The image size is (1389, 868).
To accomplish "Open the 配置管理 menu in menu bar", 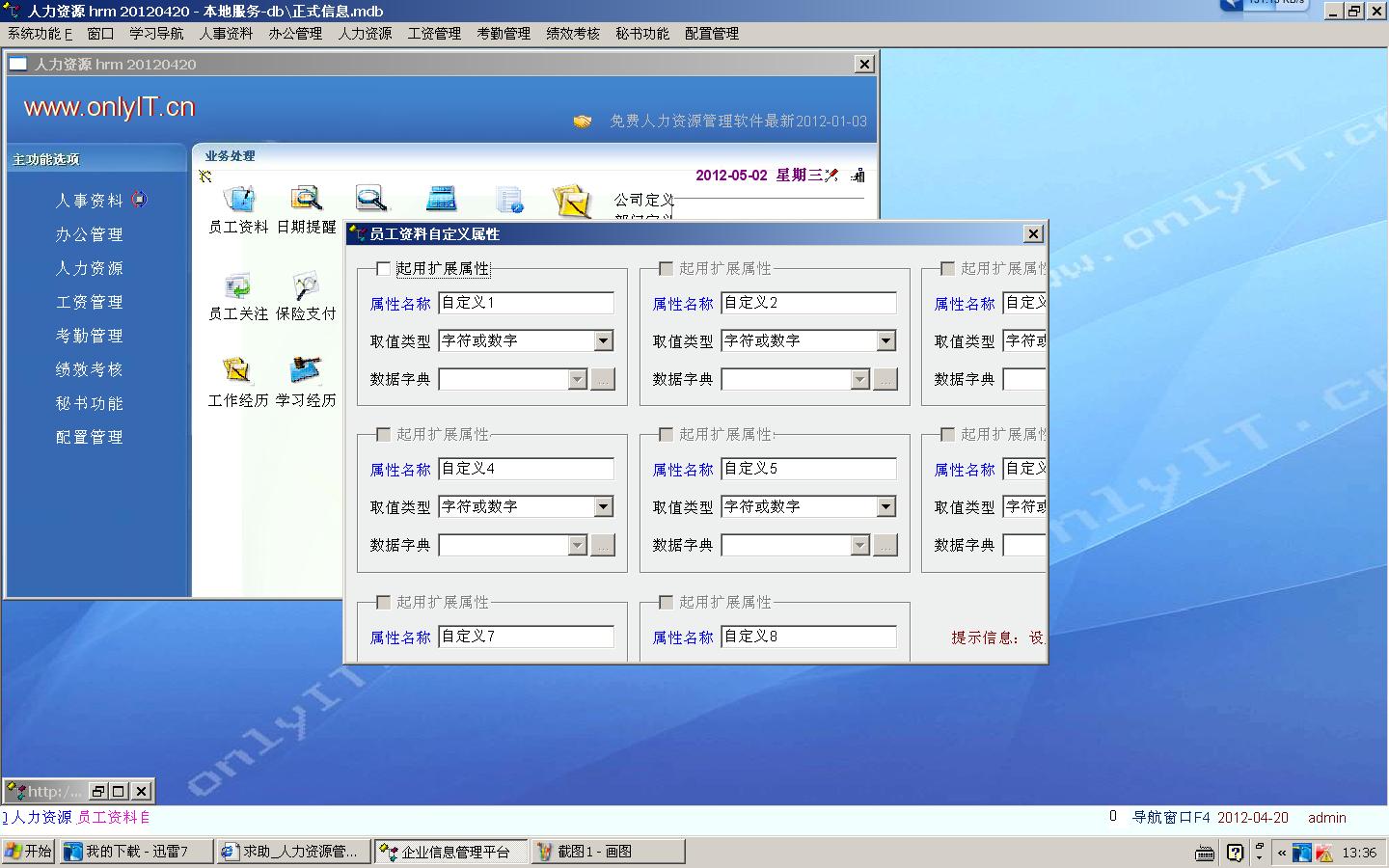I will click(x=712, y=34).
